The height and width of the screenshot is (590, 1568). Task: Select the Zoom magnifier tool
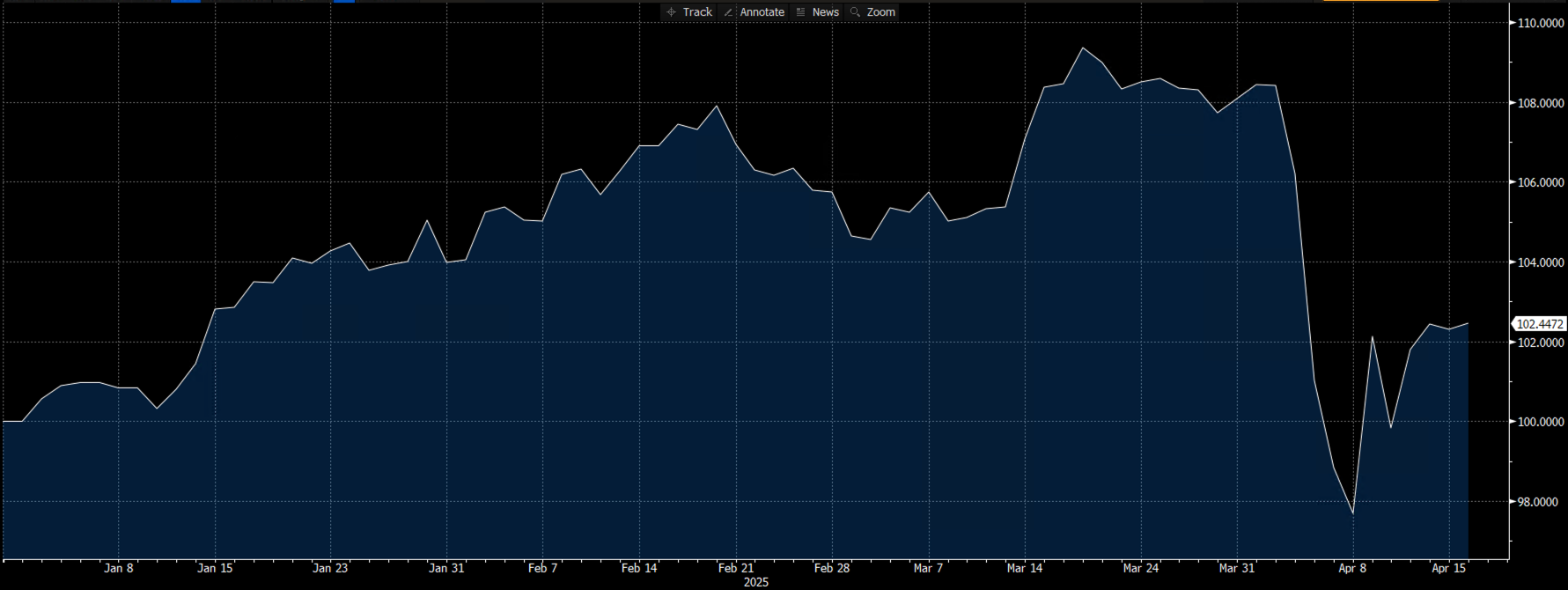(872, 12)
